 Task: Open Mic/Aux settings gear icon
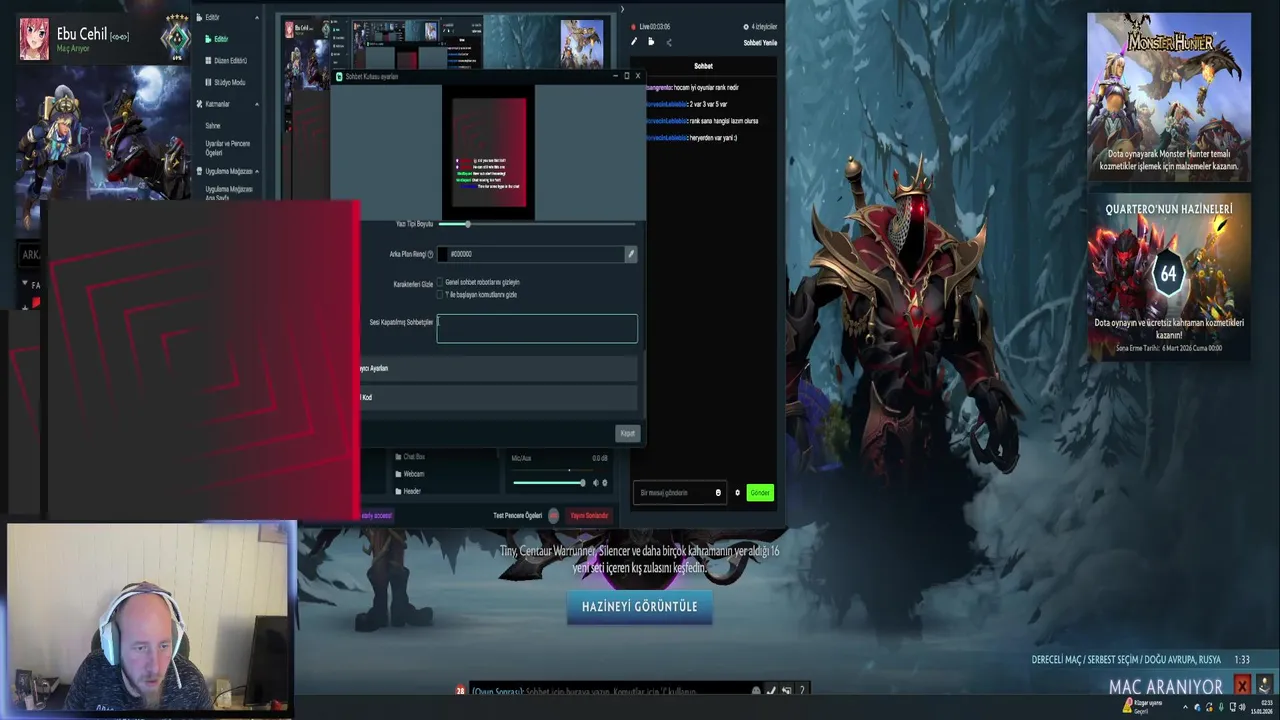coord(604,483)
